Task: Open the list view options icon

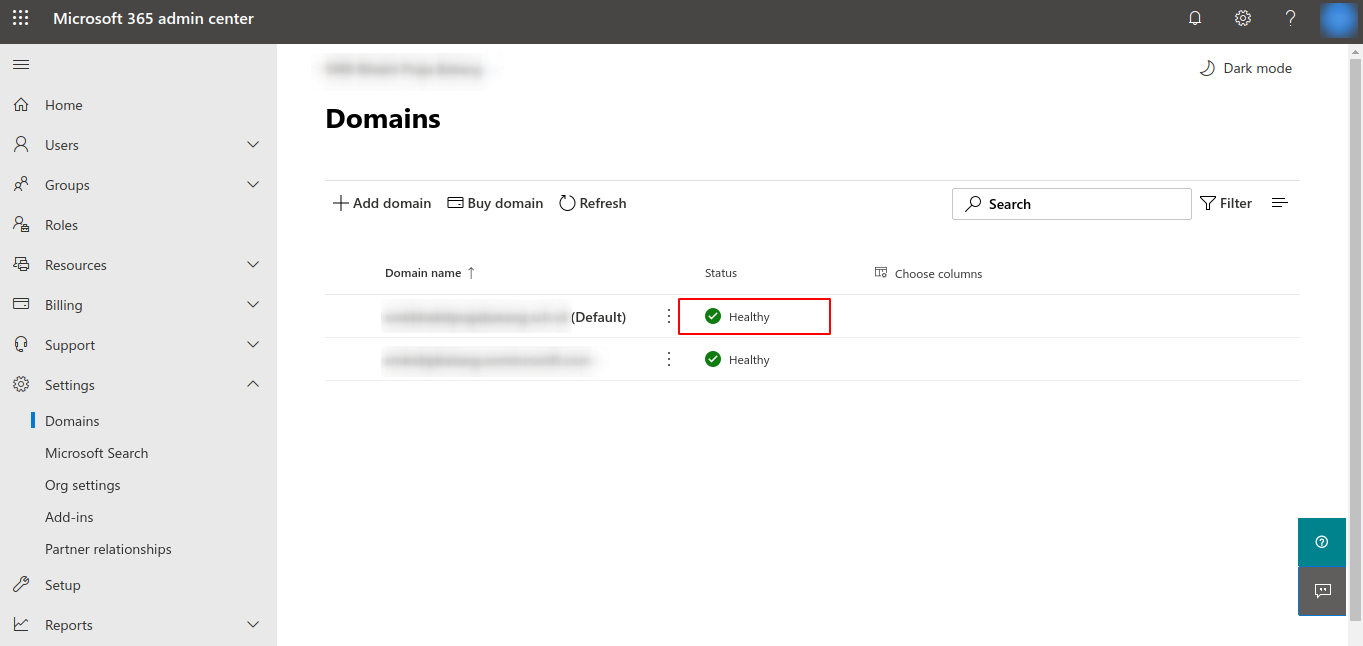Action: (x=1279, y=203)
